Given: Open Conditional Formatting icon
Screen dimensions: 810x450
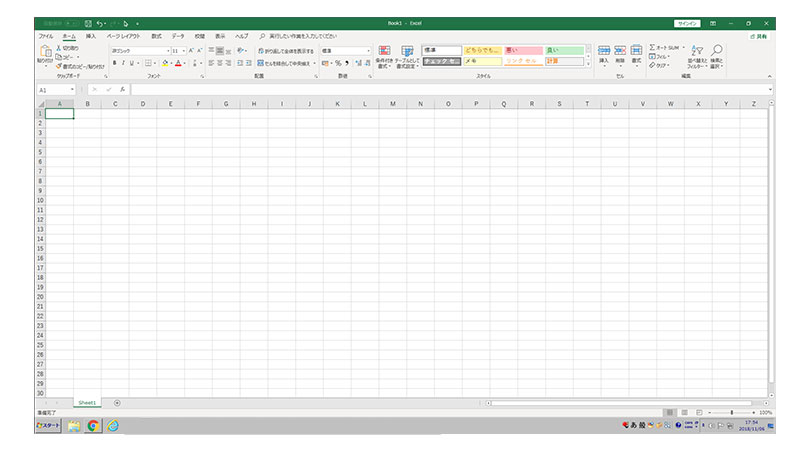Looking at the screenshot, I should (384, 50).
